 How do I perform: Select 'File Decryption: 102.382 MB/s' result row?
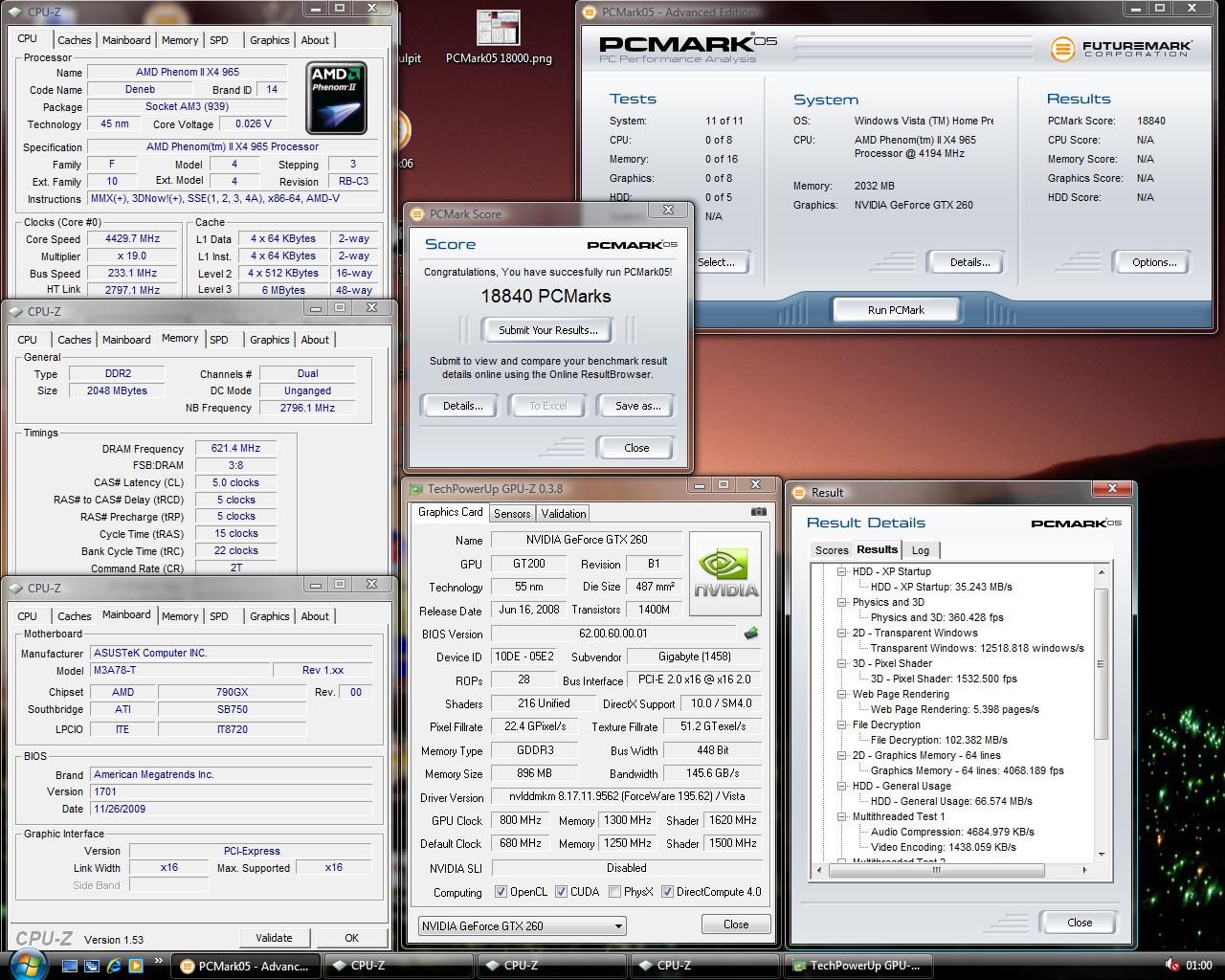tap(938, 740)
